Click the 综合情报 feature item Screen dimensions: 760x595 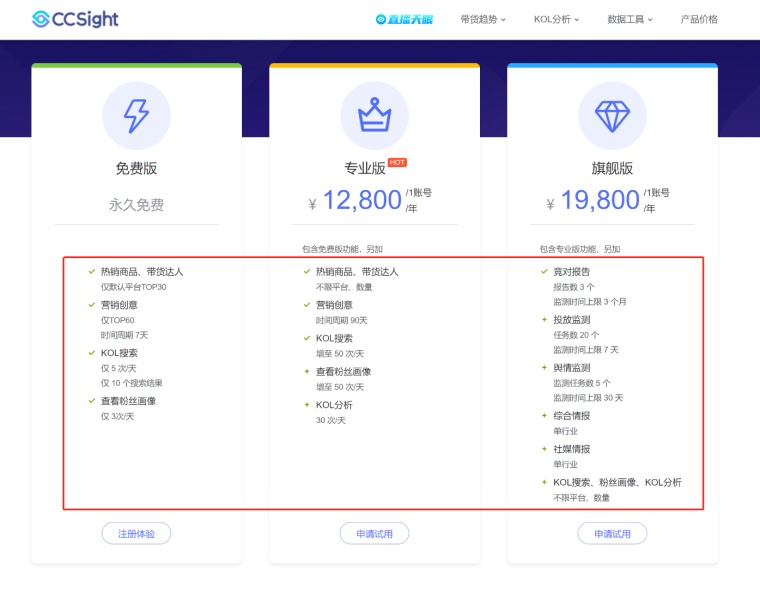tap(572, 416)
